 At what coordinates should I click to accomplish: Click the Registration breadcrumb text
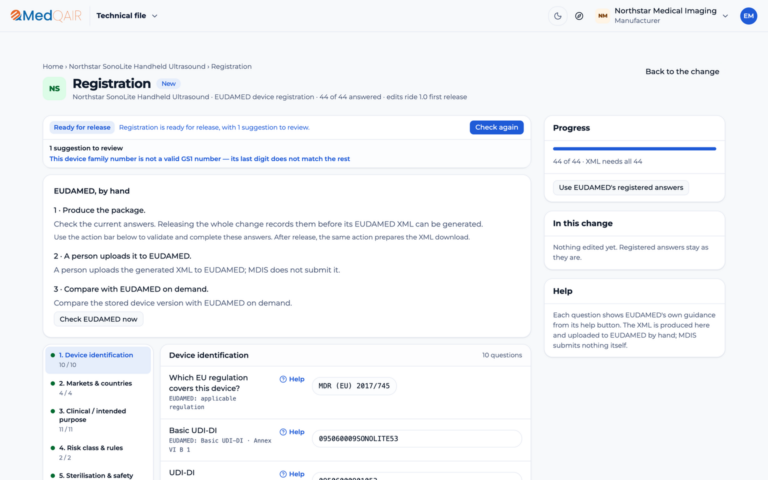[231, 67]
